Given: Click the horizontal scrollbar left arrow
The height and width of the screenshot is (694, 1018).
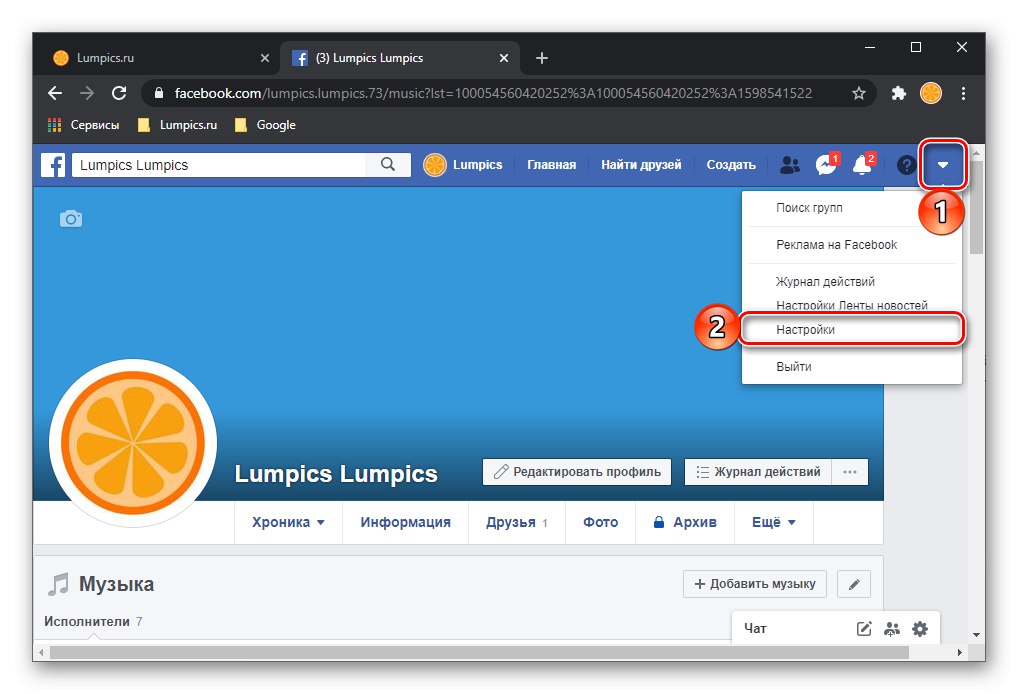Looking at the screenshot, I should coord(41,652).
